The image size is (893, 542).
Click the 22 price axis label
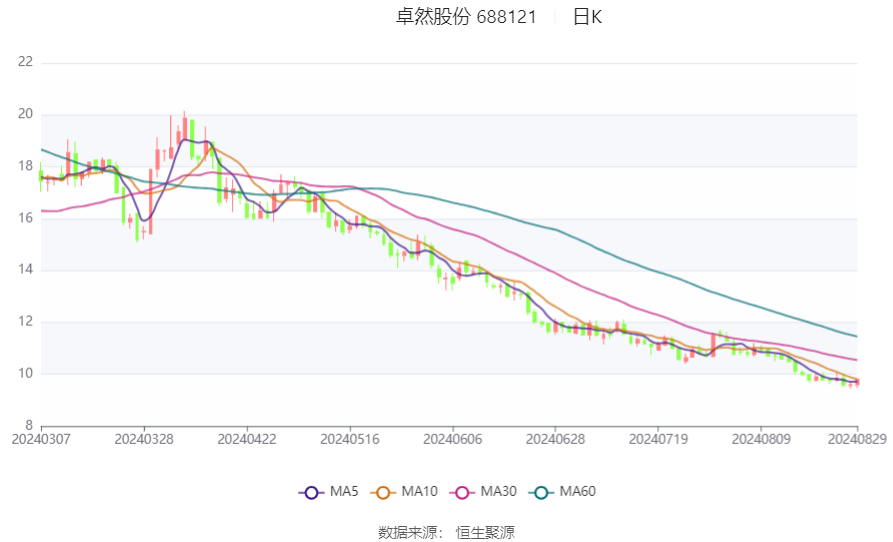click(x=26, y=61)
